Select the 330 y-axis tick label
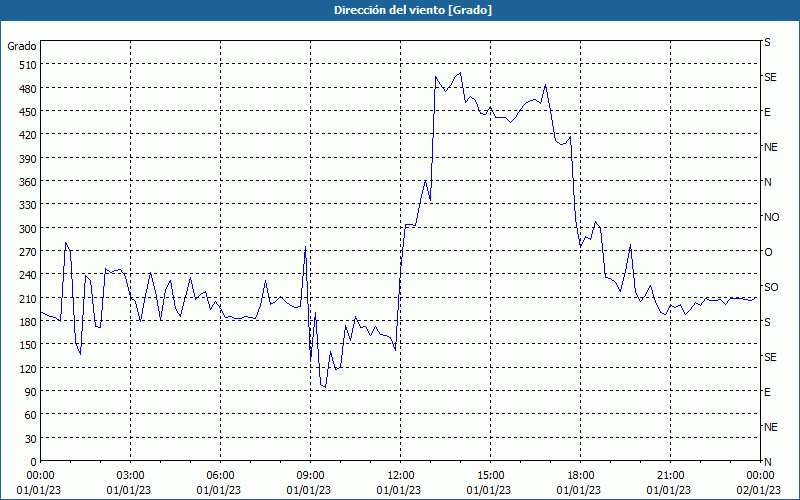 point(28,205)
